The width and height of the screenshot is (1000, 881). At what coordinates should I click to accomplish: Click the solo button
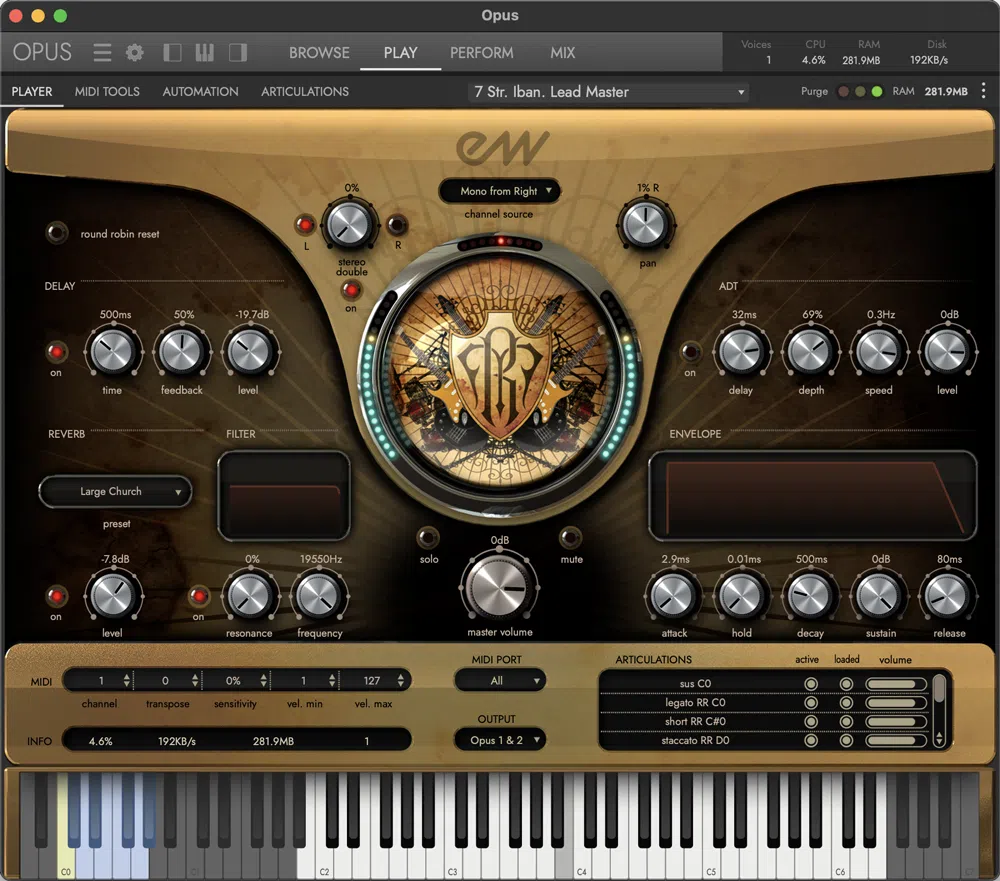428,537
